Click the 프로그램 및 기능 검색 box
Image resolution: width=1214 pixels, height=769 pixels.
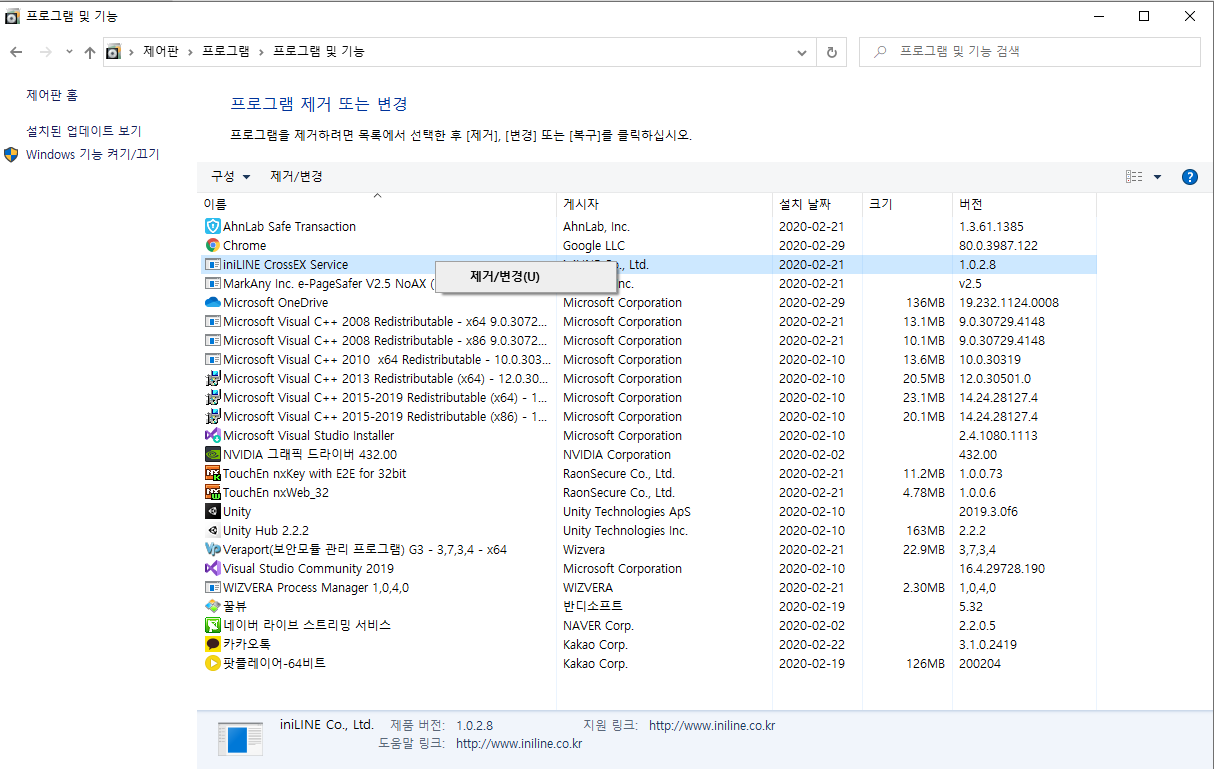coord(1030,52)
